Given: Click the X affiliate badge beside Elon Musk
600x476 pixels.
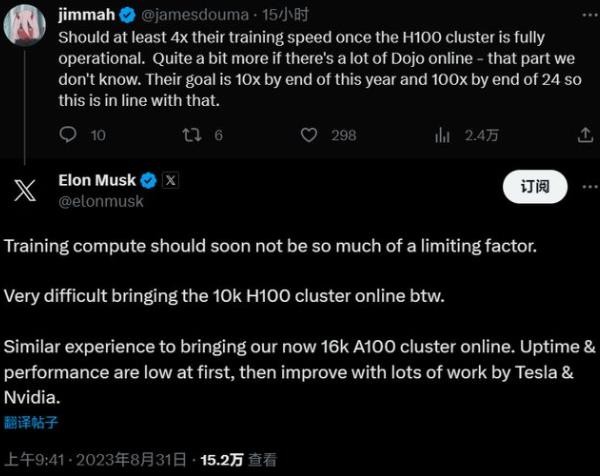Looking at the screenshot, I should pos(170,181).
